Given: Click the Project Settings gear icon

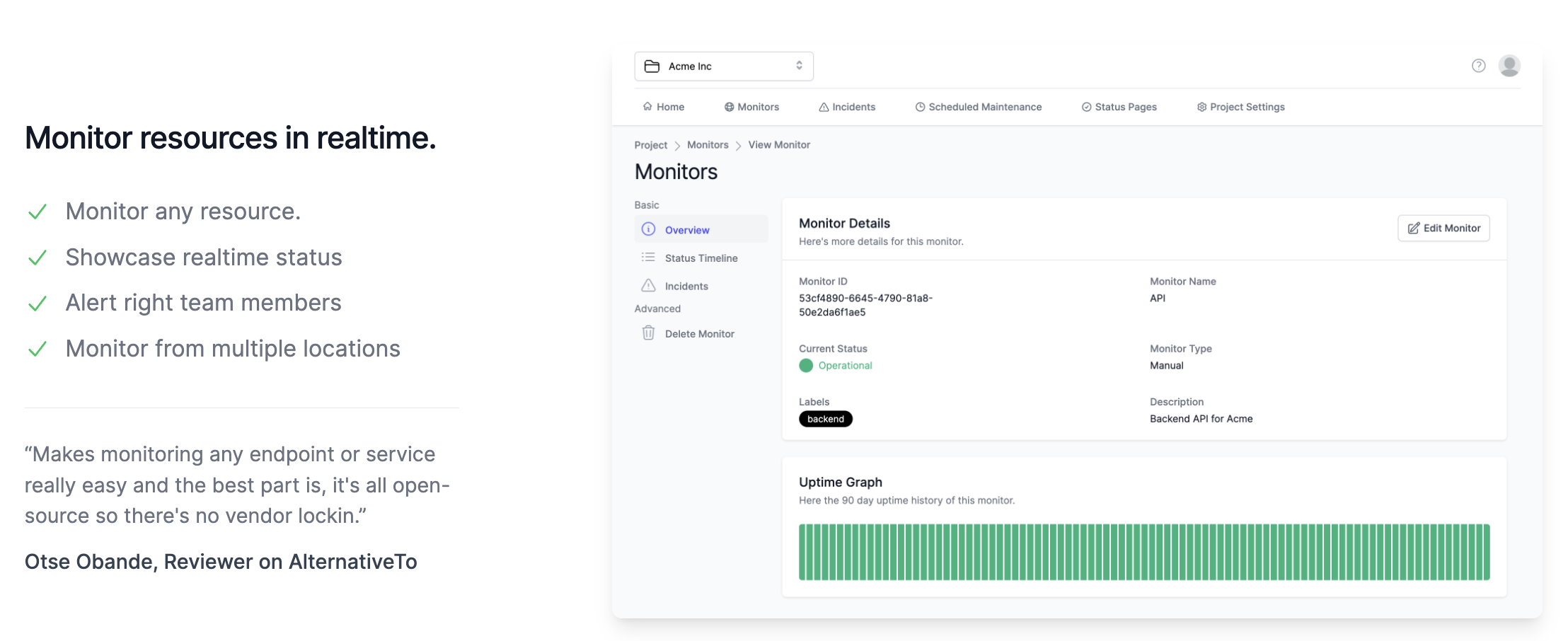Looking at the screenshot, I should click(x=1201, y=106).
